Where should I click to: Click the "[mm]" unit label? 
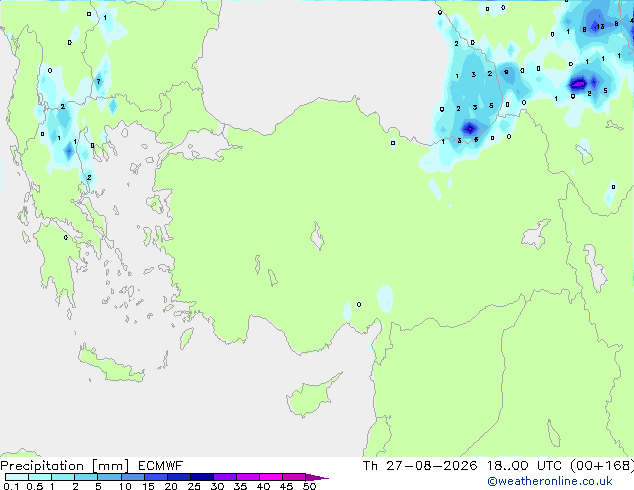[110, 466]
